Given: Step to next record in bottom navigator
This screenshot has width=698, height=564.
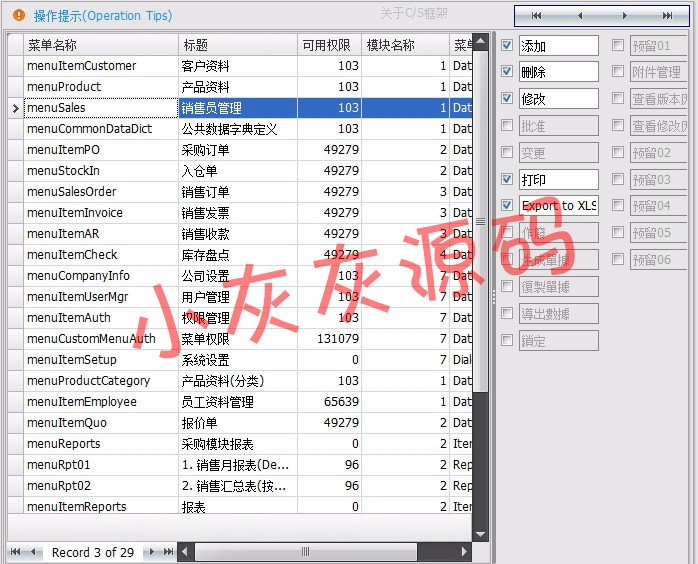Looking at the screenshot, I should point(151,552).
